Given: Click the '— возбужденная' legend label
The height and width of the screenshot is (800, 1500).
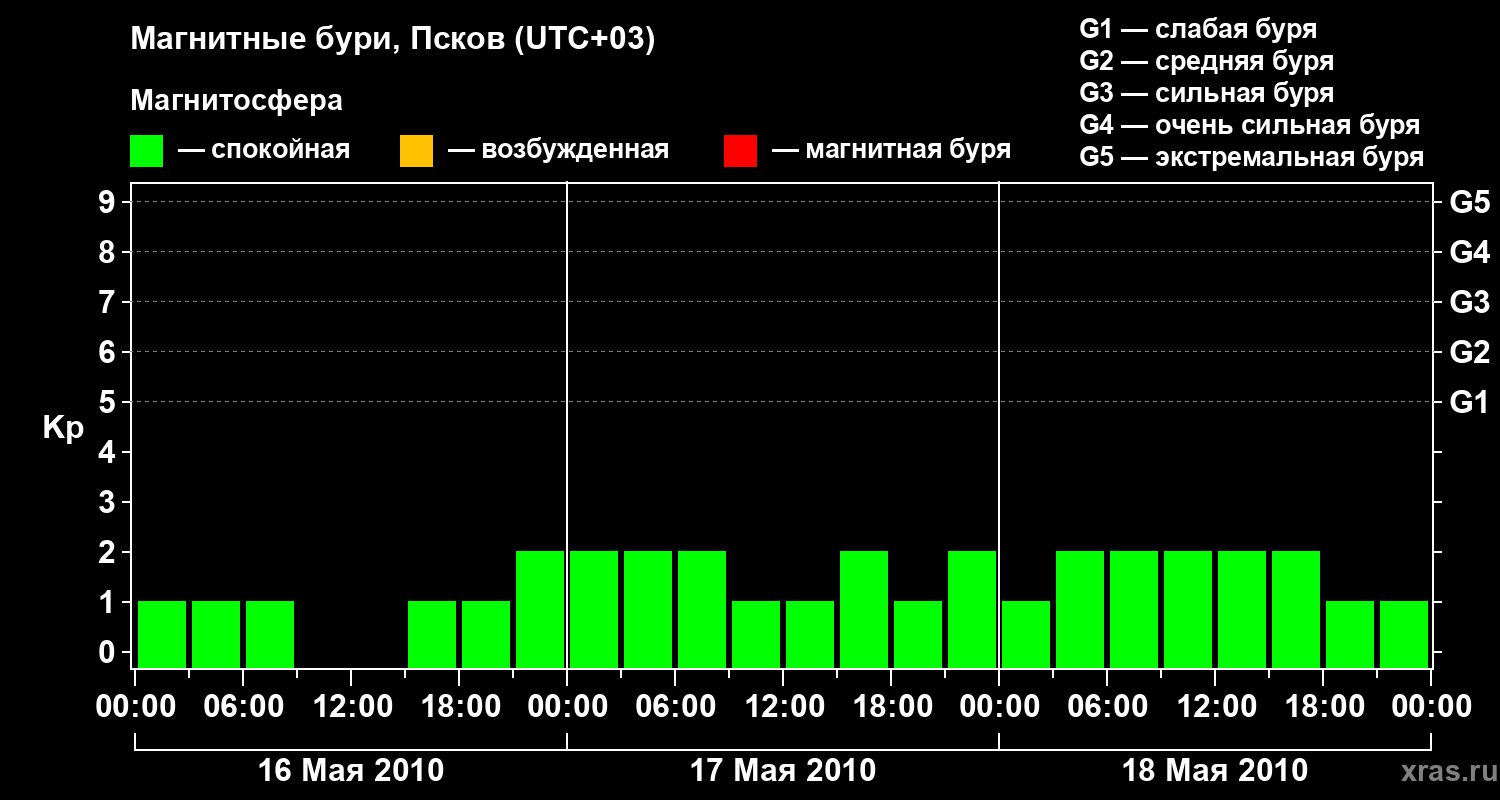Looking at the screenshot, I should (559, 150).
